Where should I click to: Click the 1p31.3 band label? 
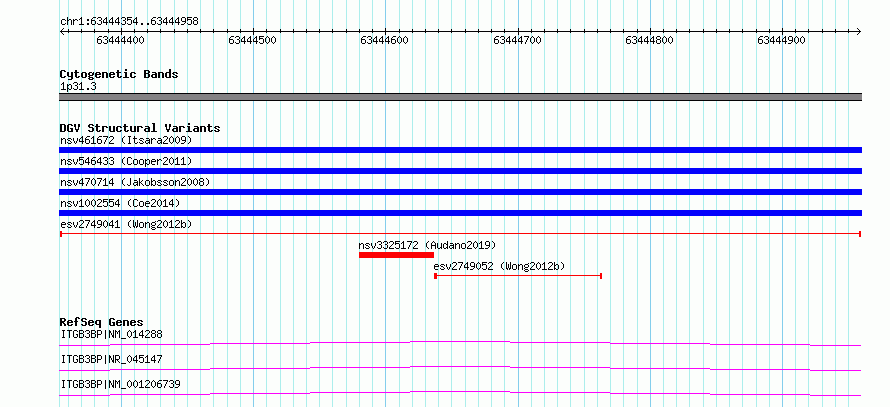click(x=77, y=86)
